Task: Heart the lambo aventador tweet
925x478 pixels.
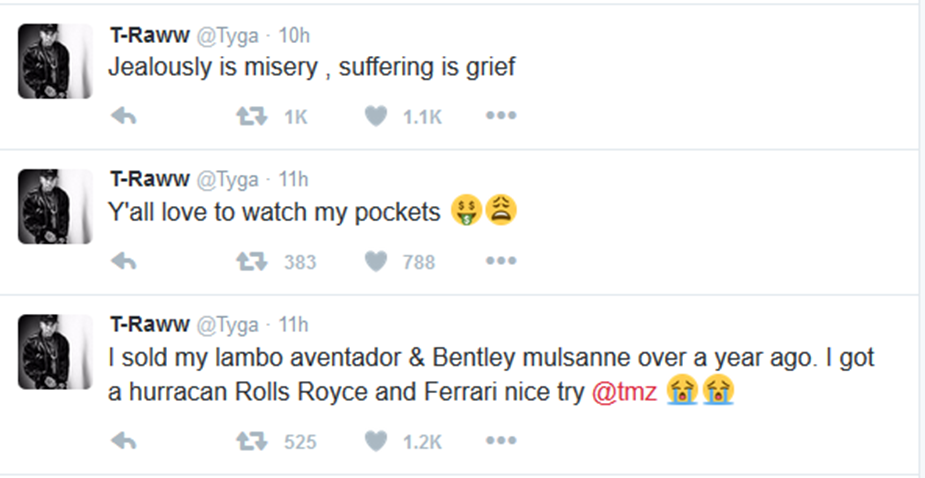Action: (376, 441)
